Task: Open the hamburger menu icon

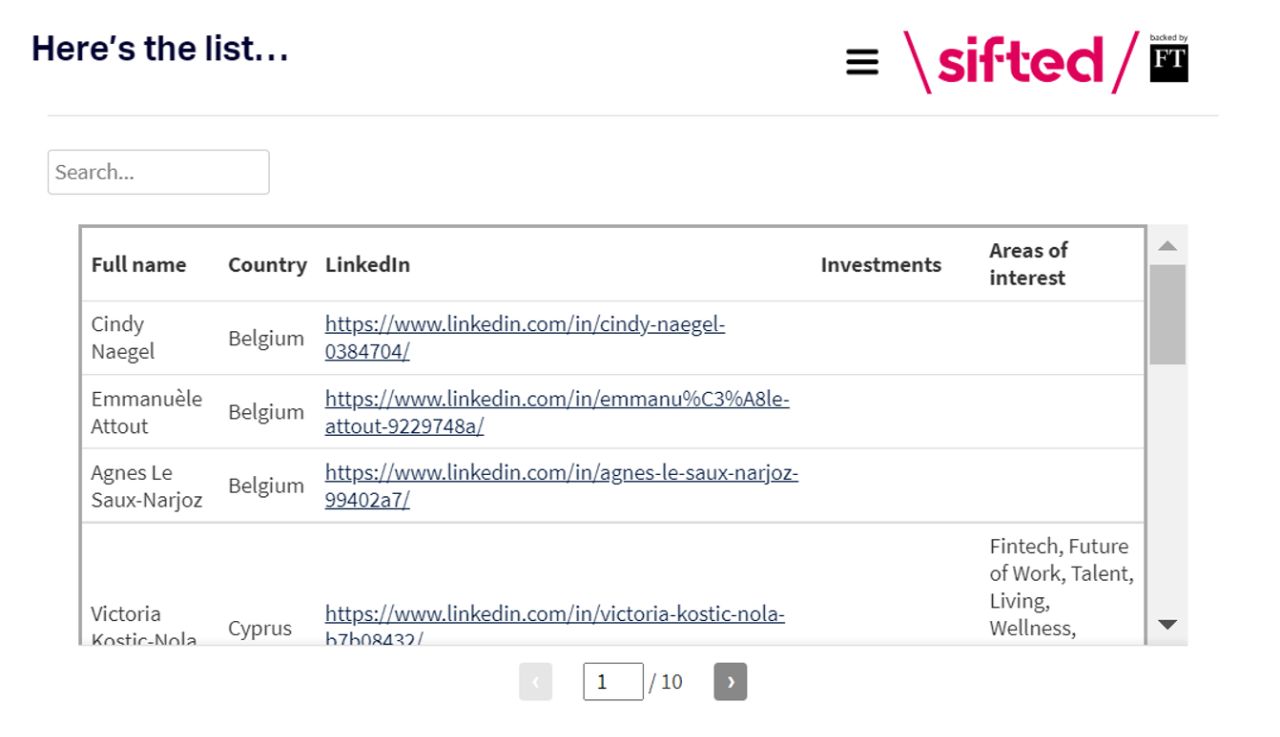Action: (x=862, y=63)
